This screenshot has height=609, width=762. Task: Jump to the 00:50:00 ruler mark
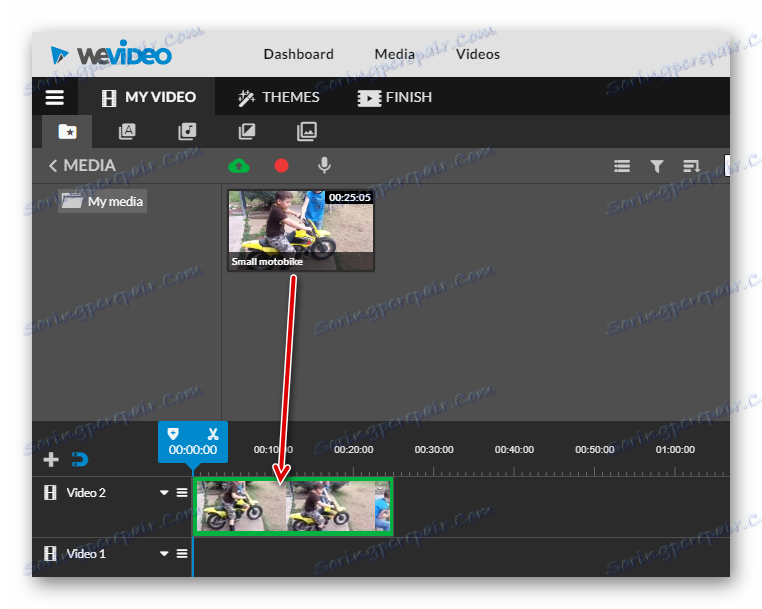pos(594,450)
